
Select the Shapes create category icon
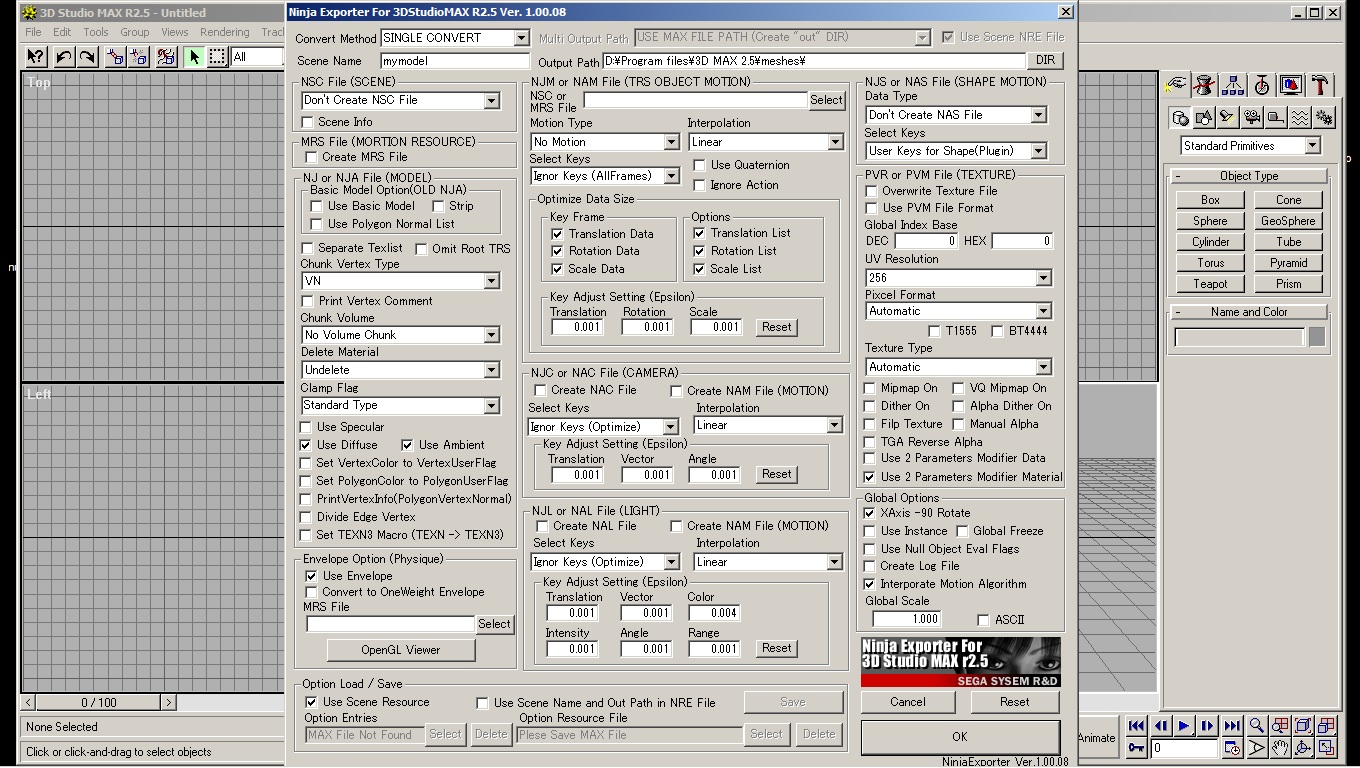(x=1204, y=118)
